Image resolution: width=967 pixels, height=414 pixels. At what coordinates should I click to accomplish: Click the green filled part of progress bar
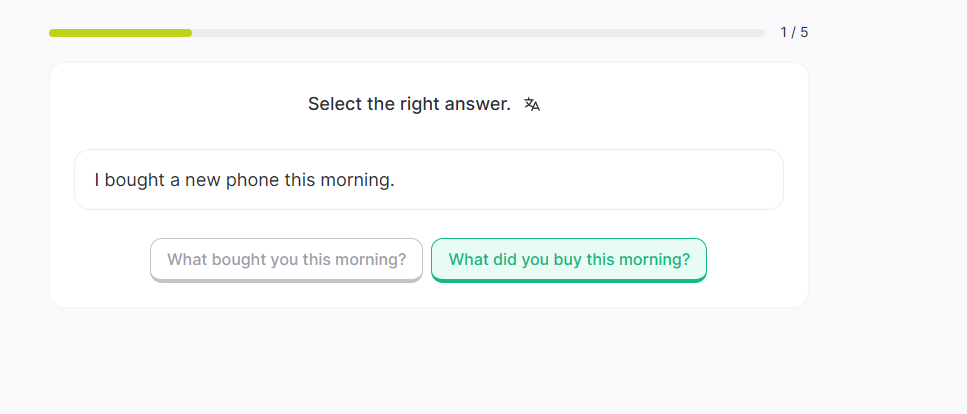(x=120, y=33)
